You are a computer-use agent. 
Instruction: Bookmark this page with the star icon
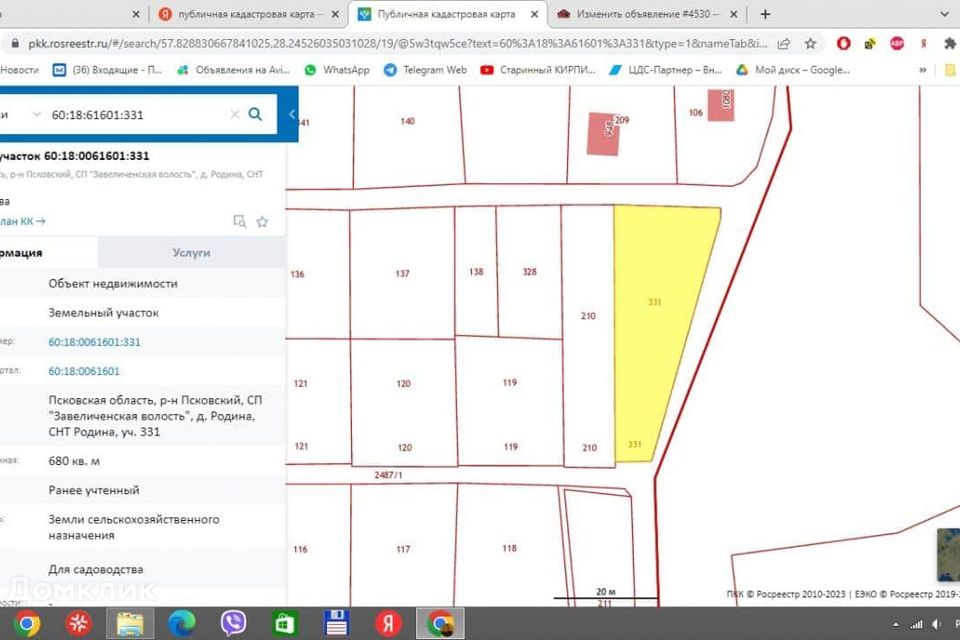(x=810, y=44)
